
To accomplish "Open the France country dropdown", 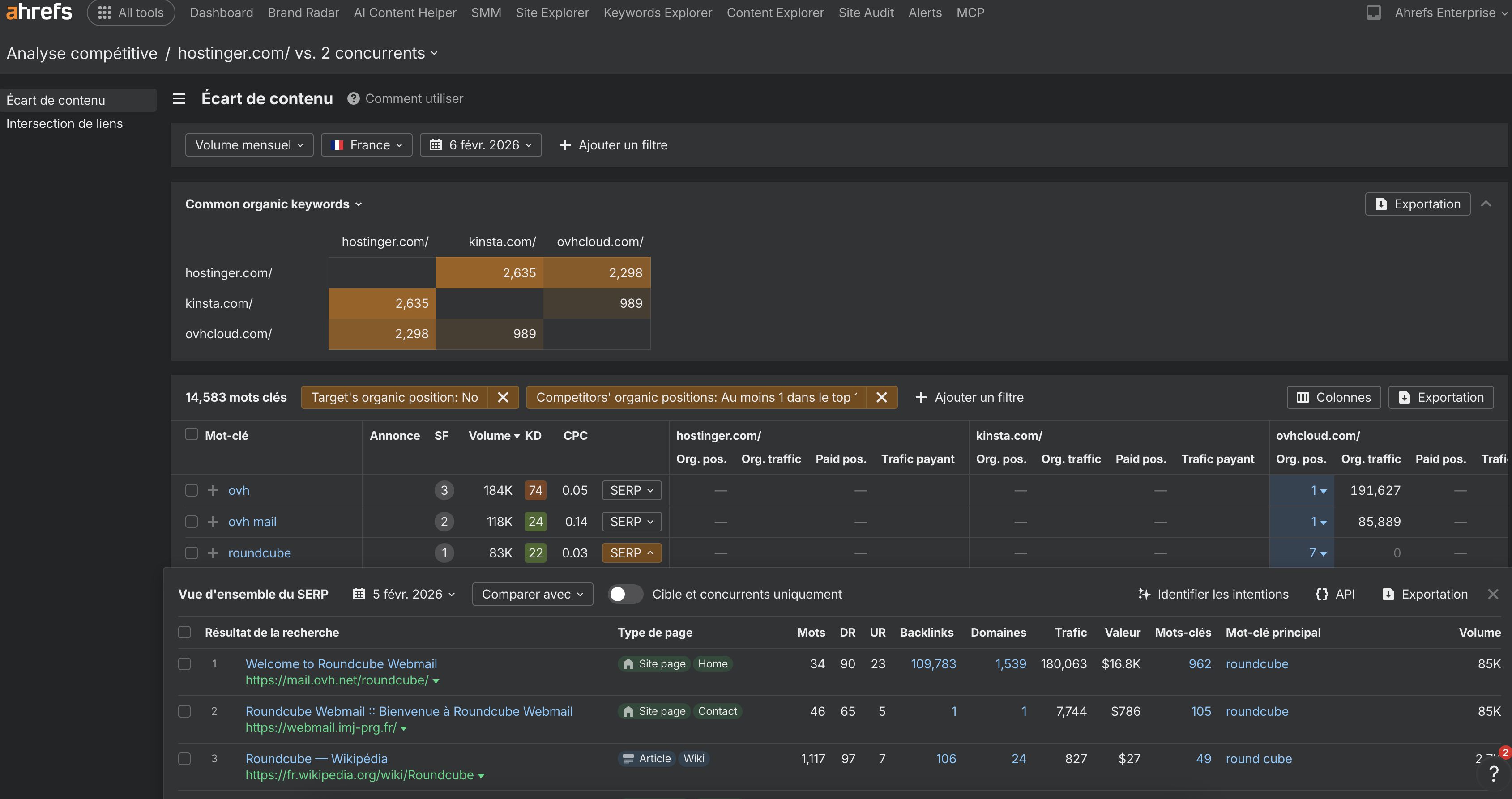I will coord(366,144).
